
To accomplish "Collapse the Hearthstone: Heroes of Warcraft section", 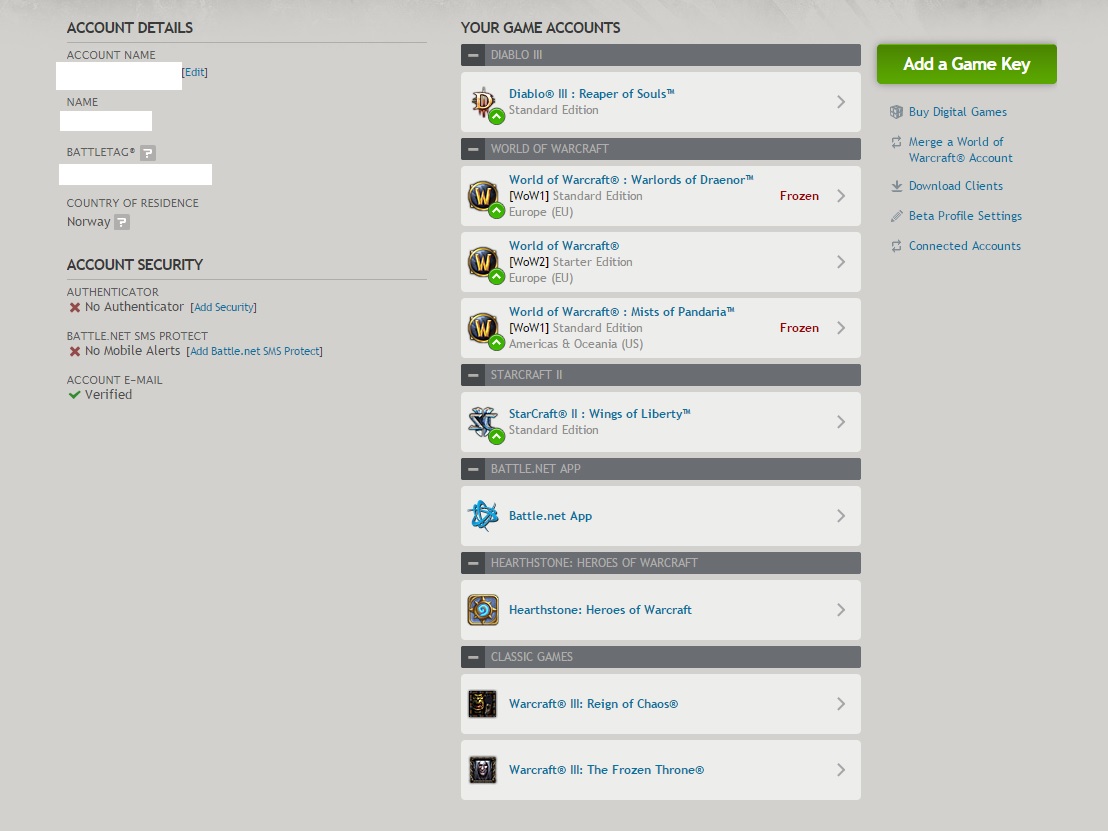I will [473, 563].
